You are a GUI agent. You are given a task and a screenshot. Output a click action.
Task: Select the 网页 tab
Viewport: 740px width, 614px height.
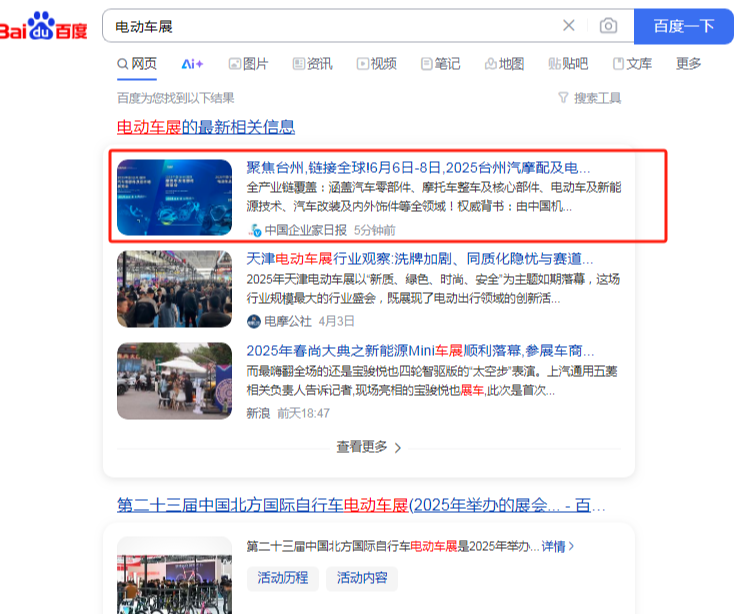[x=137, y=64]
